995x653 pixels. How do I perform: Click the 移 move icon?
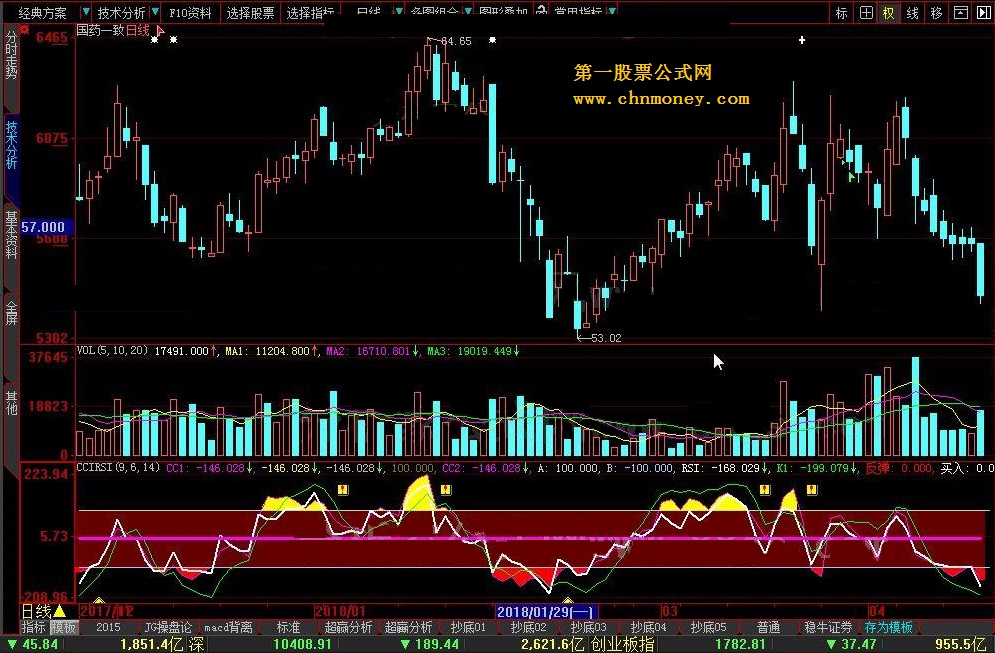pos(937,13)
